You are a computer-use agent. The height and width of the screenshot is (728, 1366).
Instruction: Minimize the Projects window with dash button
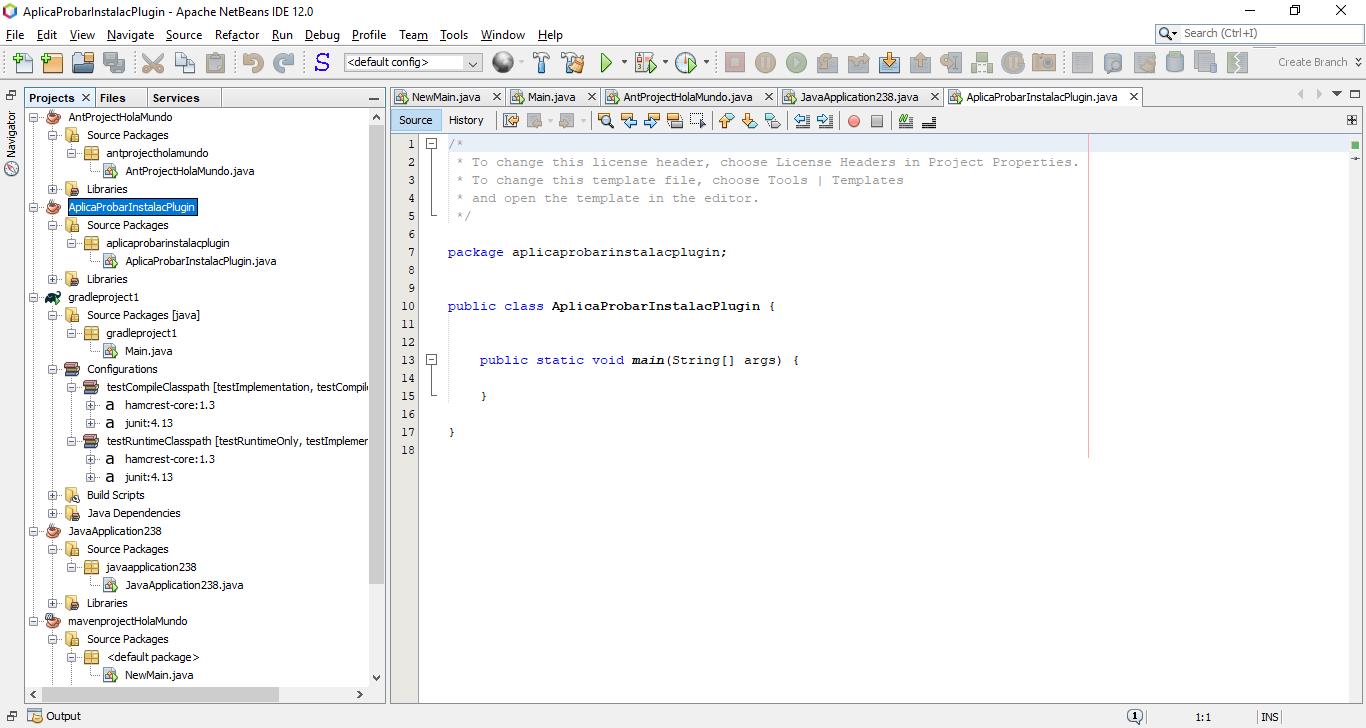tap(374, 98)
